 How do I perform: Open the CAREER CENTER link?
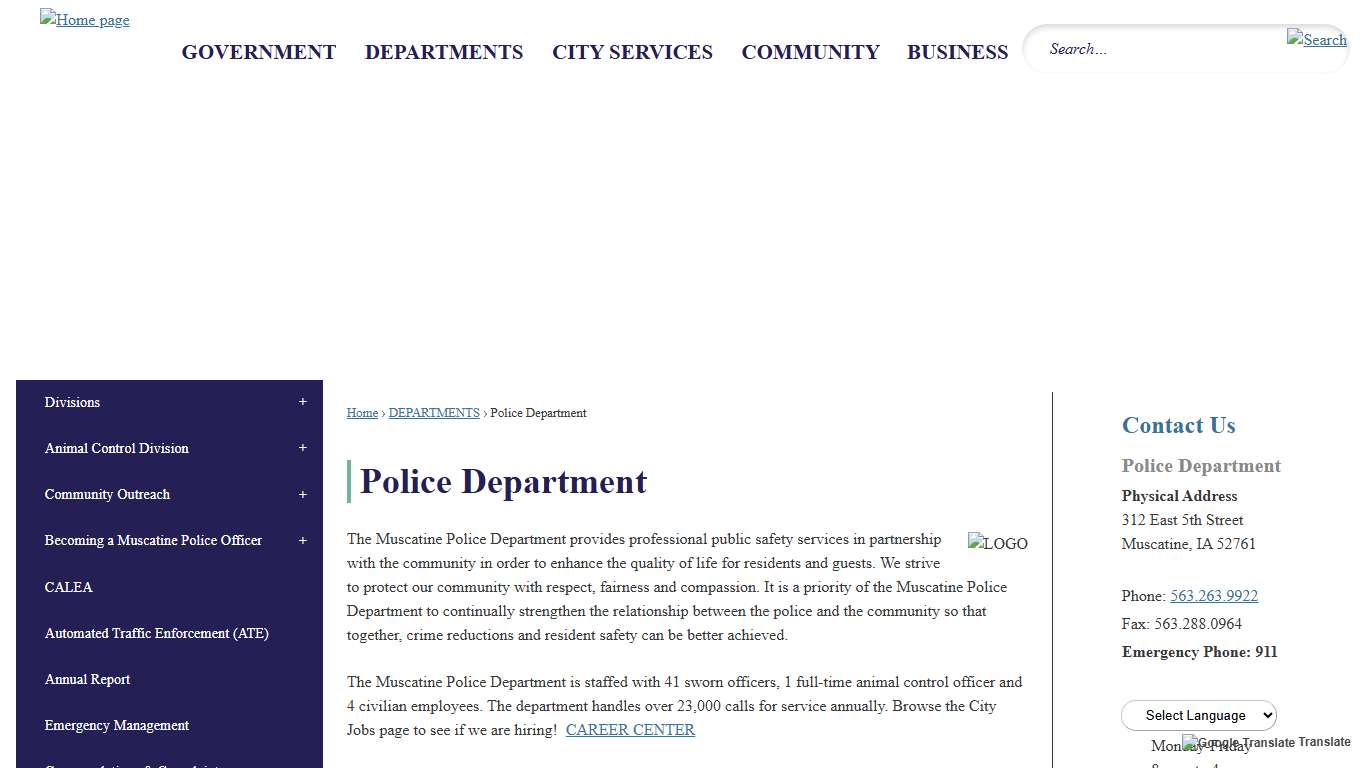click(630, 729)
